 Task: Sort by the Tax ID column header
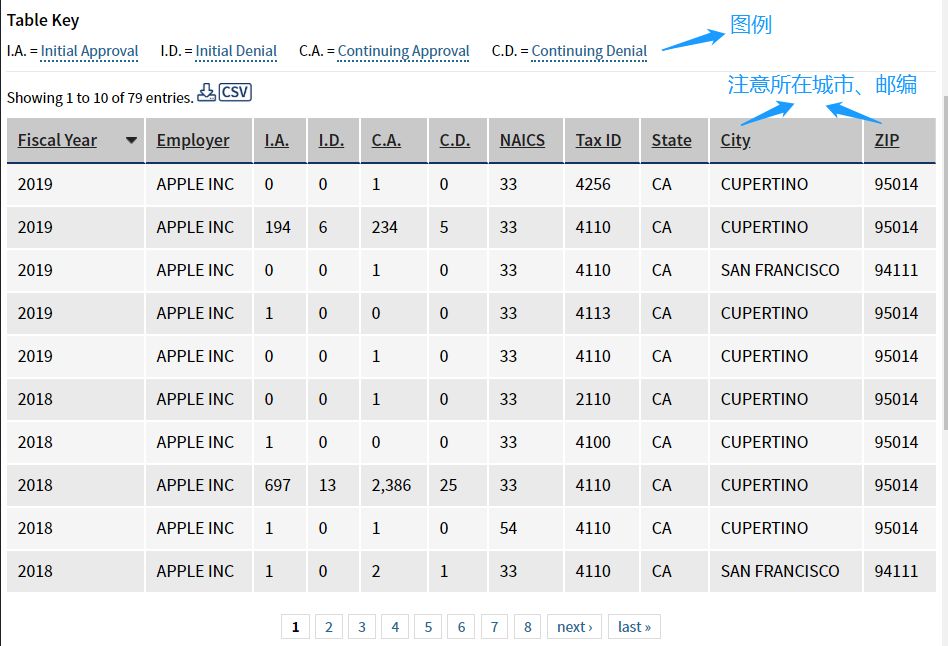(598, 140)
